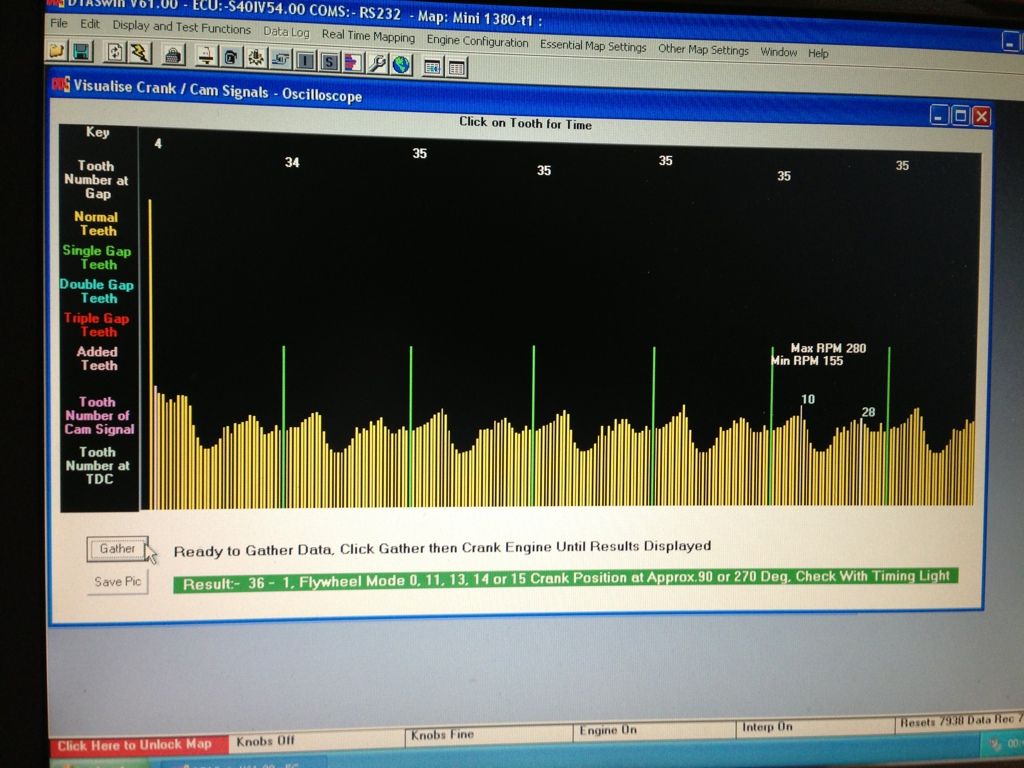Expand the Engine Configuration menu
This screenshot has height=768, width=1024.
tap(477, 42)
